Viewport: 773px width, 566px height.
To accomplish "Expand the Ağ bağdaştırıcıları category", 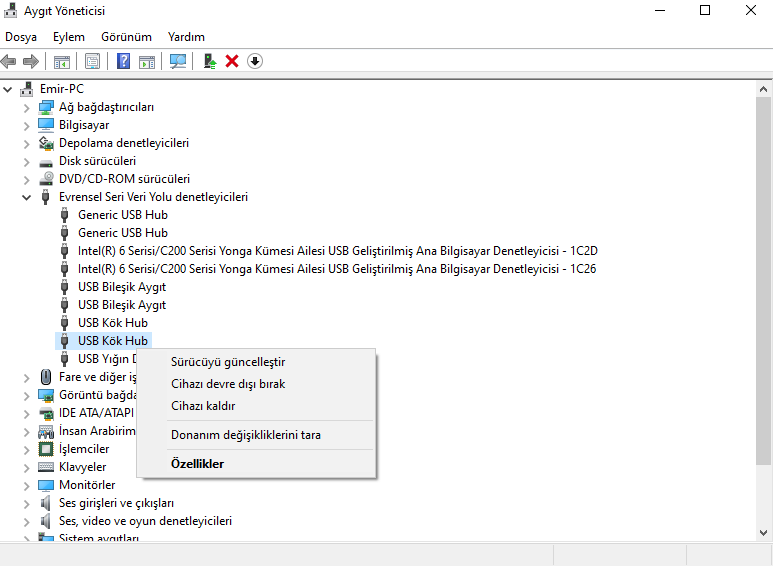I will [x=27, y=107].
